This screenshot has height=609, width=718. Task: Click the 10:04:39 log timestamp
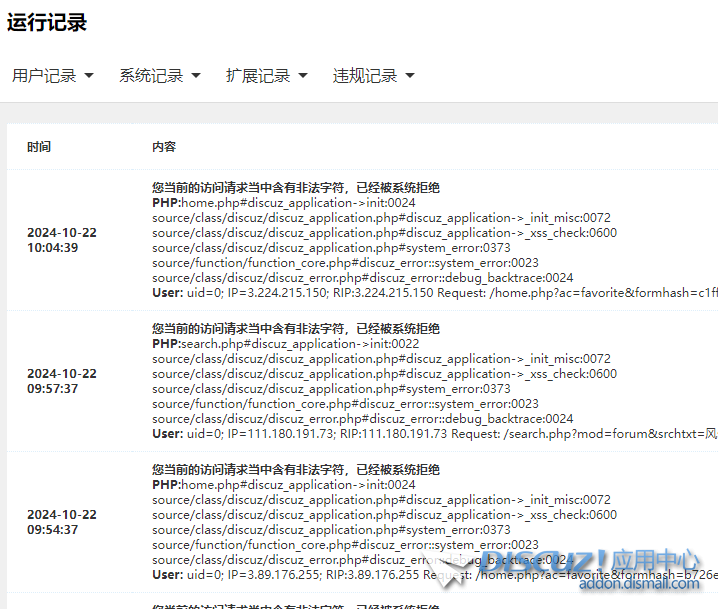click(52, 248)
